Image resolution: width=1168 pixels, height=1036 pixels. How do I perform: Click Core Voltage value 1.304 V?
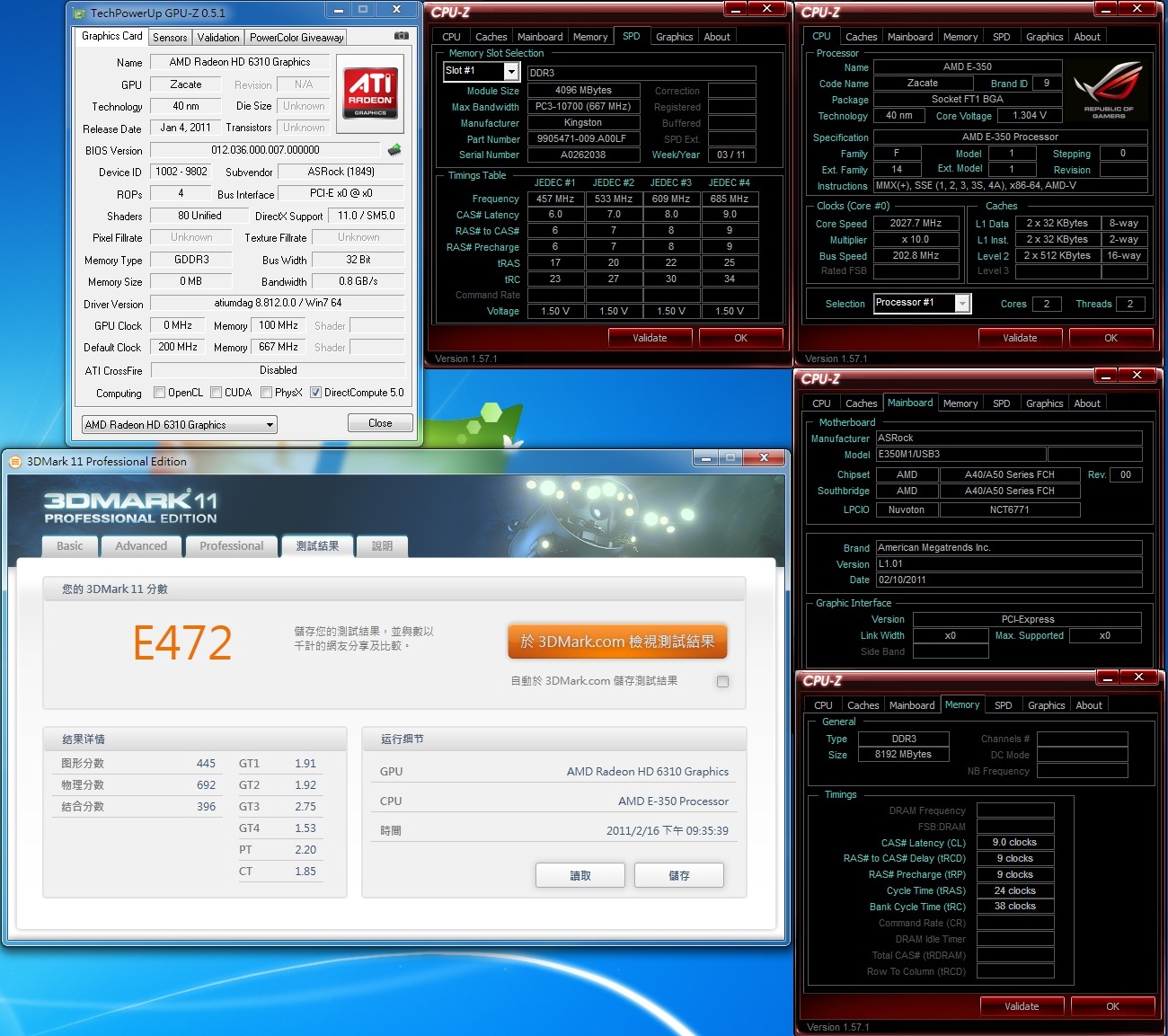[x=1030, y=115]
